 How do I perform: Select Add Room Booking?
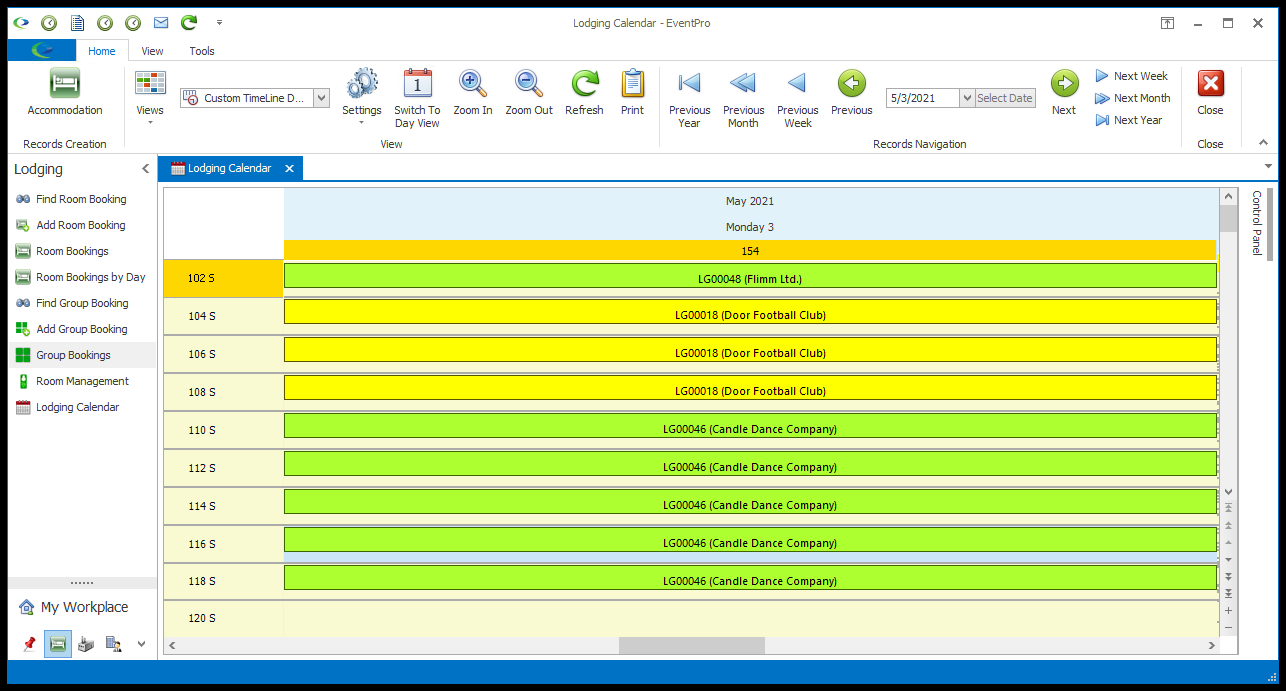tap(81, 225)
